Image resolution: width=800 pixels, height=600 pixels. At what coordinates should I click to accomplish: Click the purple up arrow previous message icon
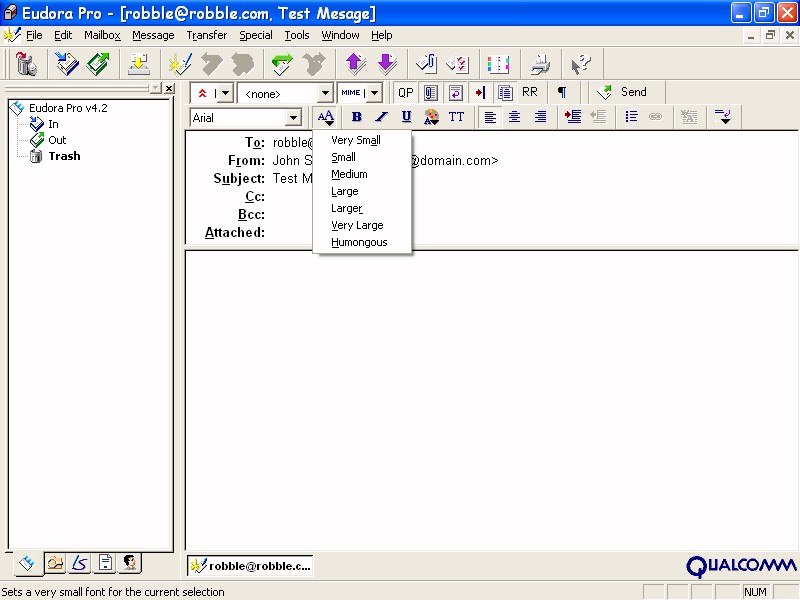pos(356,64)
